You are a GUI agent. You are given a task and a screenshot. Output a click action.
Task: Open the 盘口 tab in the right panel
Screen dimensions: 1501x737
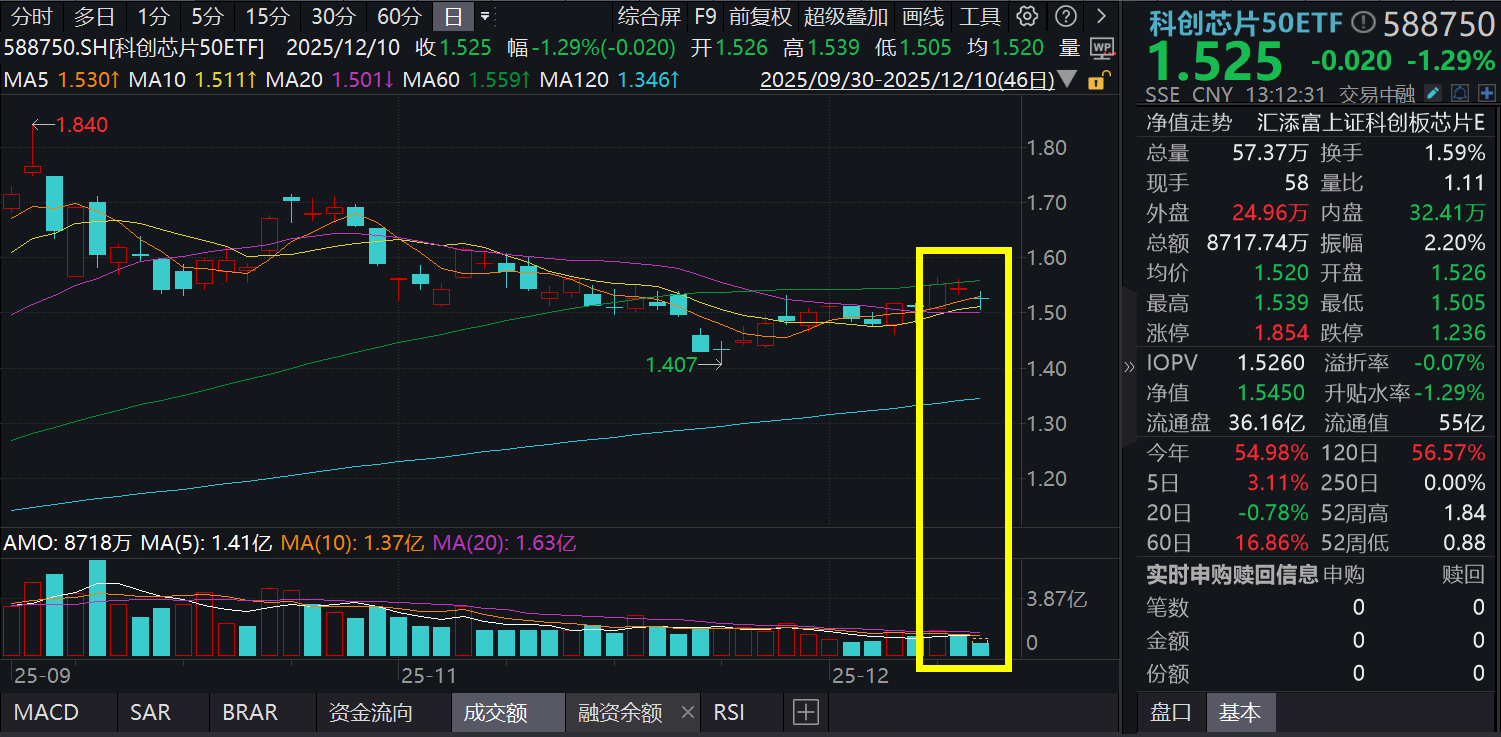pyautogui.click(x=1171, y=714)
